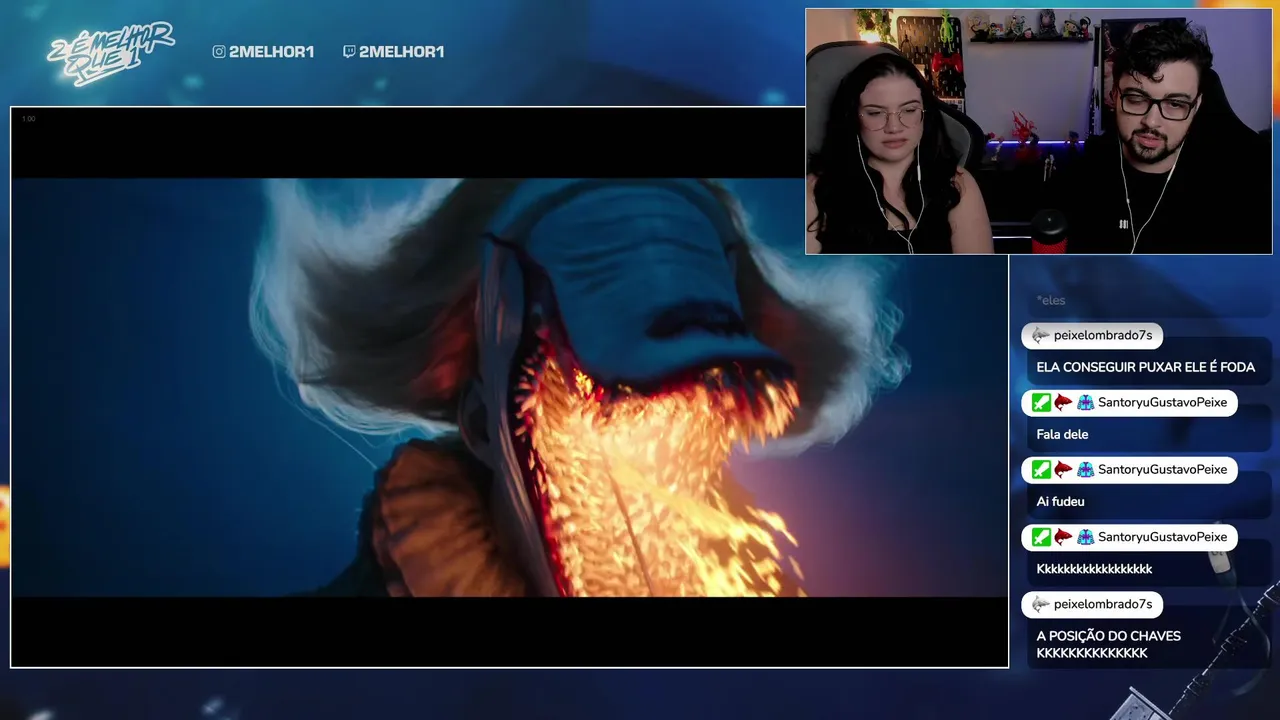
Task: Select username SantoryuGustavoPeixe above 'Kkkkkkkkkkkkkkkkkk'
Action: tap(1162, 537)
